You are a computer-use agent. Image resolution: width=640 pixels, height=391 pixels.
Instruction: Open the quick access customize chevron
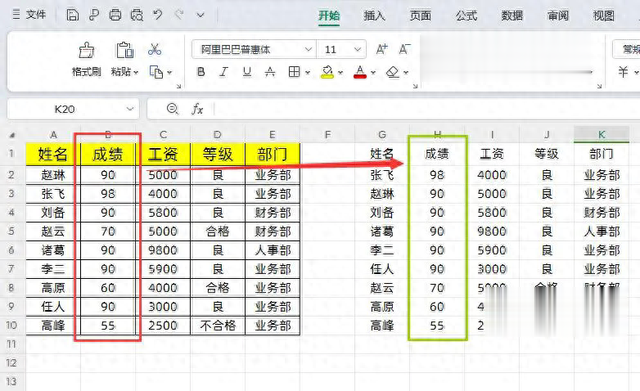200,16
